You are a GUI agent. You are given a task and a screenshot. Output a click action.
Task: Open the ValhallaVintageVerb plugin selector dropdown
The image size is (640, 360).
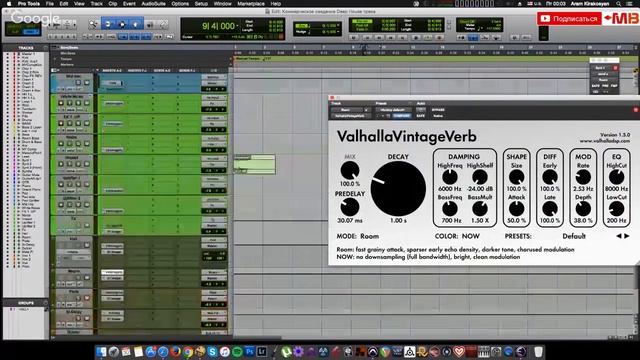click(351, 116)
